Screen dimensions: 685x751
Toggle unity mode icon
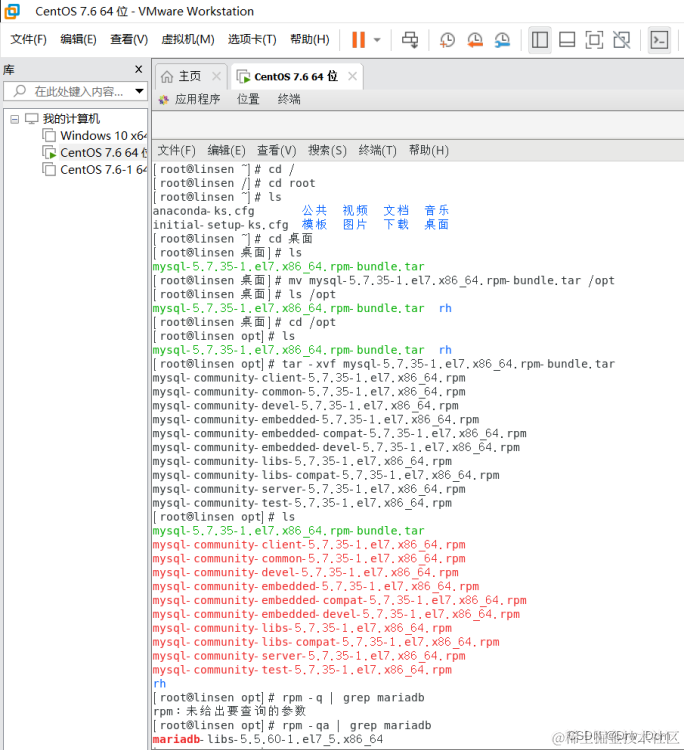pos(622,40)
